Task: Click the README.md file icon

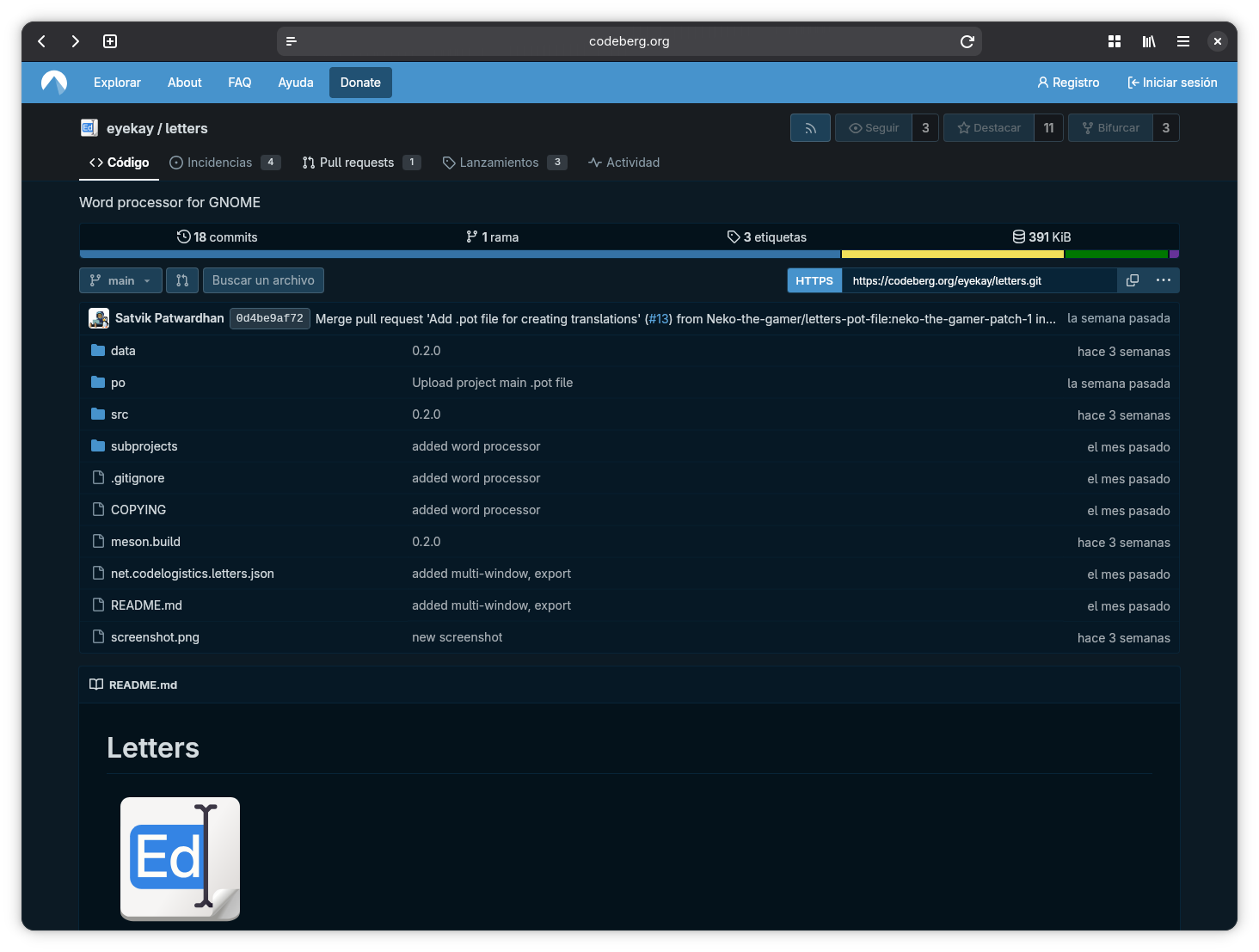Action: [97, 605]
